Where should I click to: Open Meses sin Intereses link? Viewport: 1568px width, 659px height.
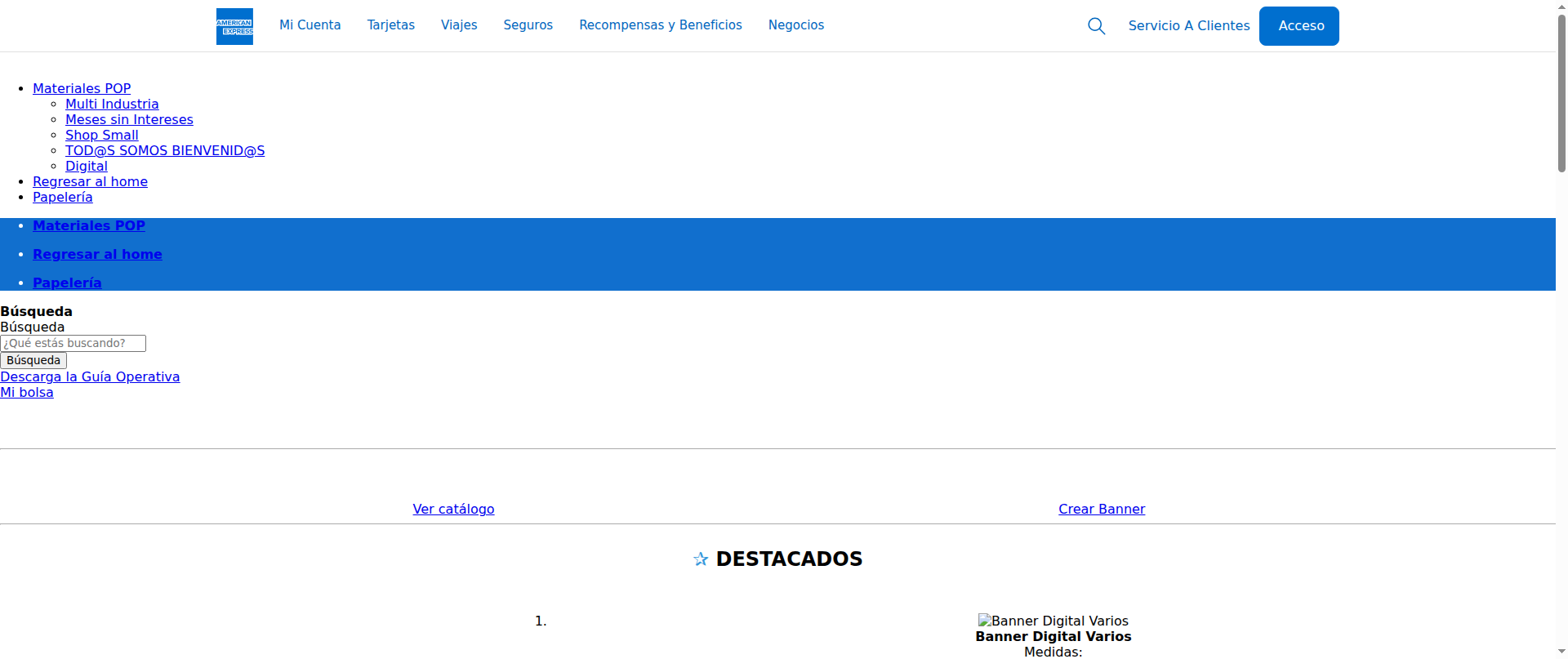point(129,119)
